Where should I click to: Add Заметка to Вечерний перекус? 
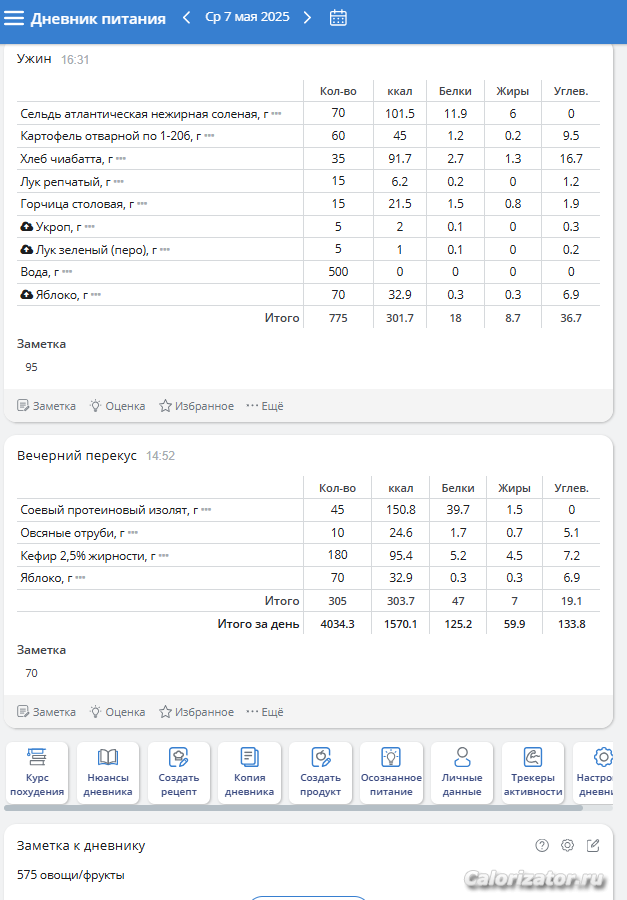click(47, 712)
